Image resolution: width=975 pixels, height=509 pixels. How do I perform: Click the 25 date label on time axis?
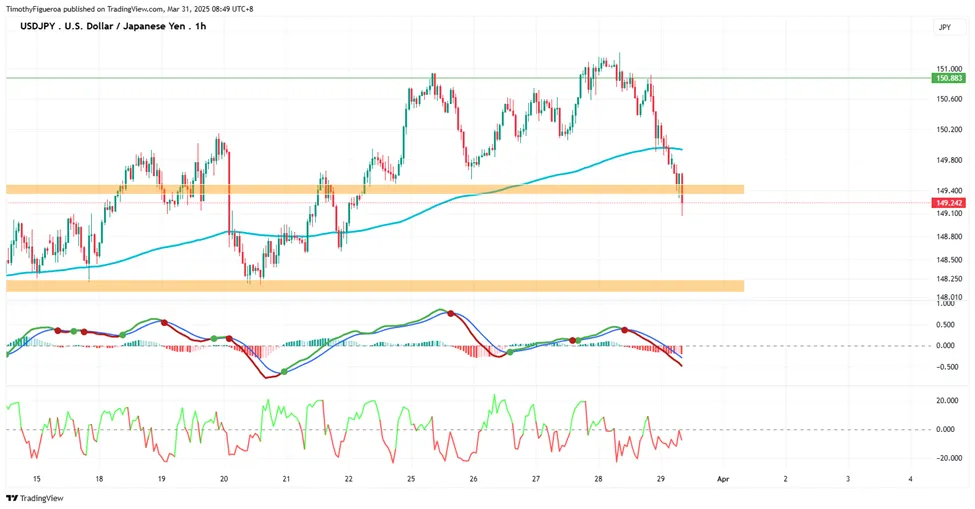pos(411,479)
